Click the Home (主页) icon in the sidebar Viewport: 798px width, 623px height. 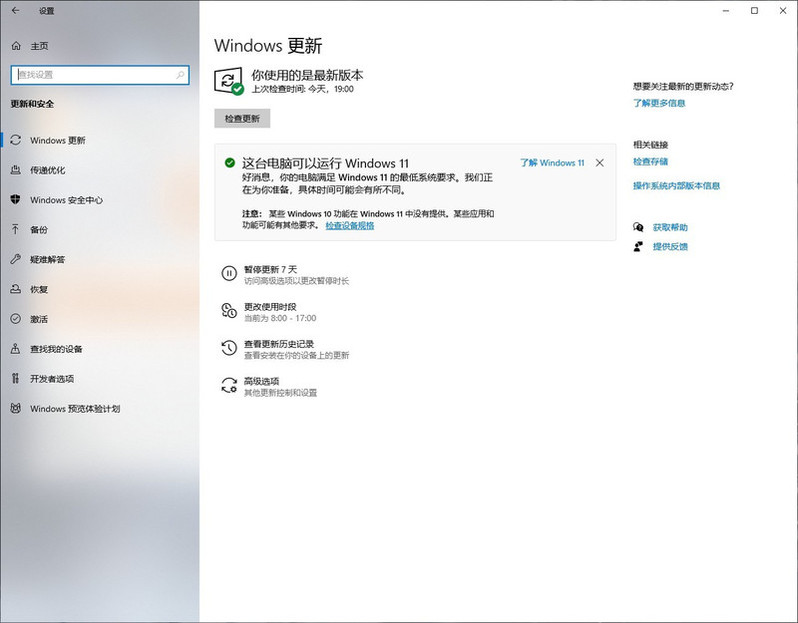click(x=16, y=46)
